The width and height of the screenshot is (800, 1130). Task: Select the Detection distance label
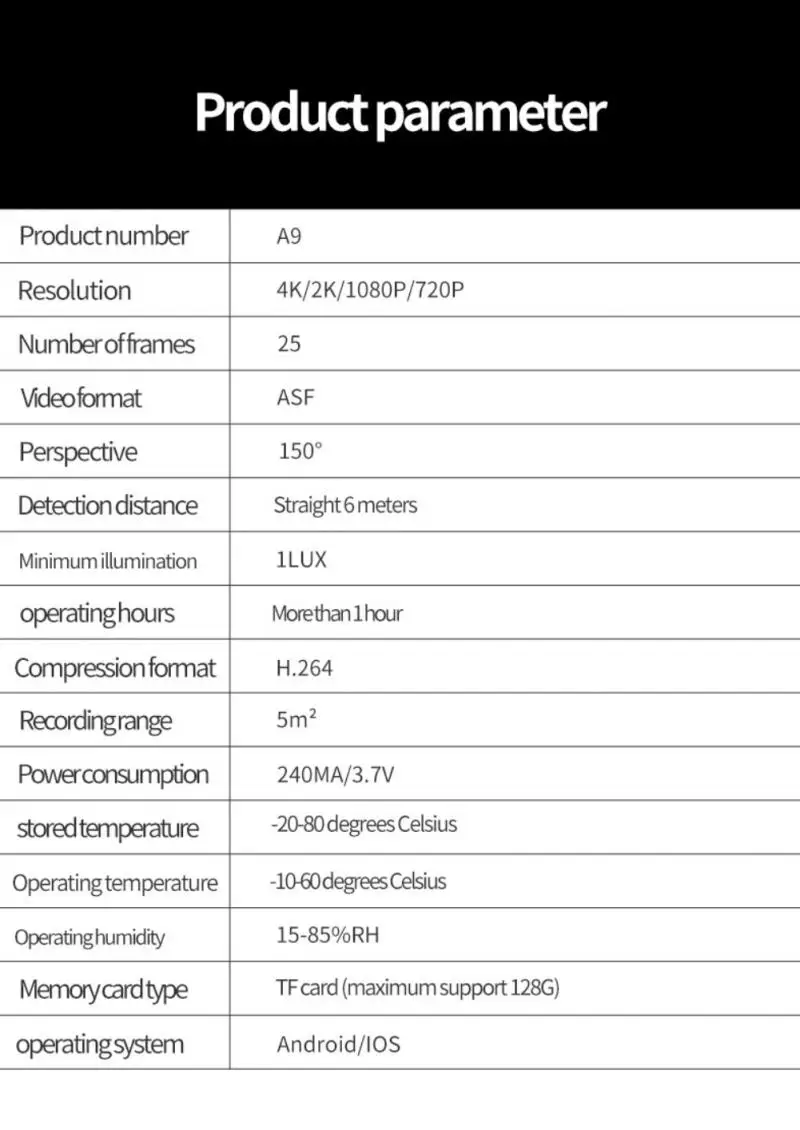click(107, 506)
